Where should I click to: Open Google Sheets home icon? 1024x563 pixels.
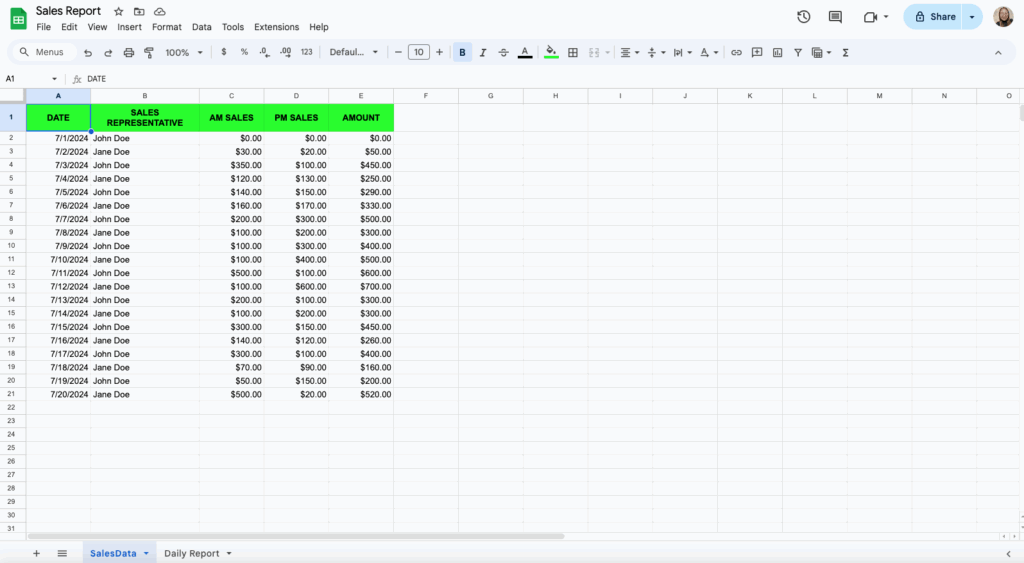(18, 19)
